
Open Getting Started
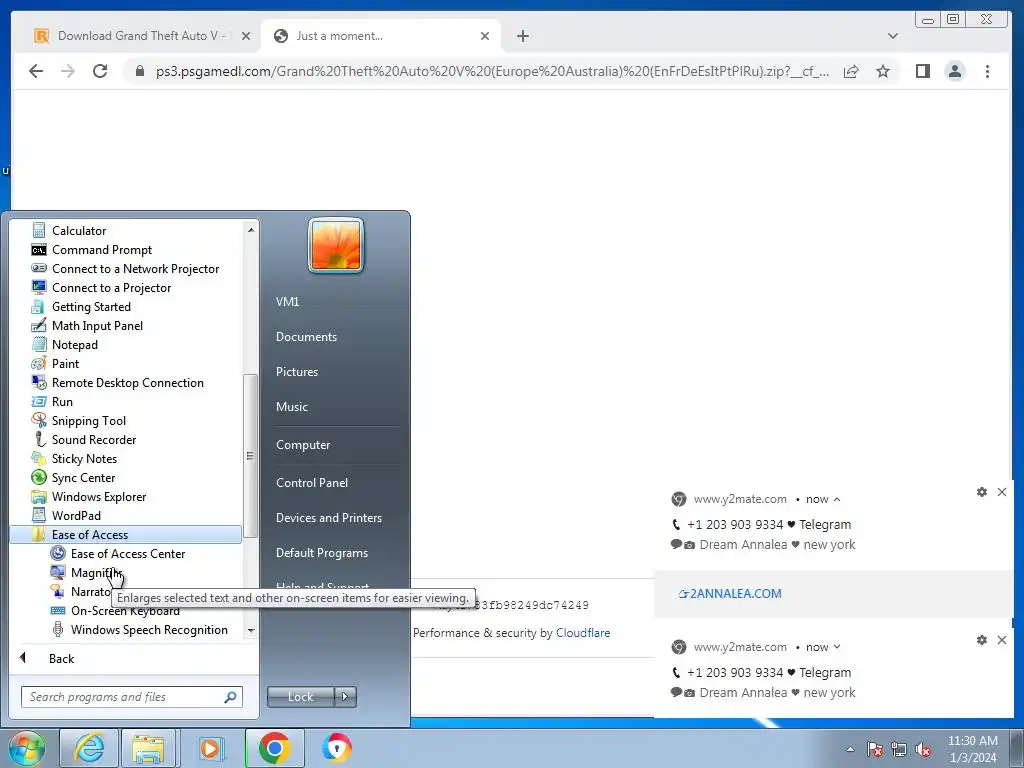point(91,306)
